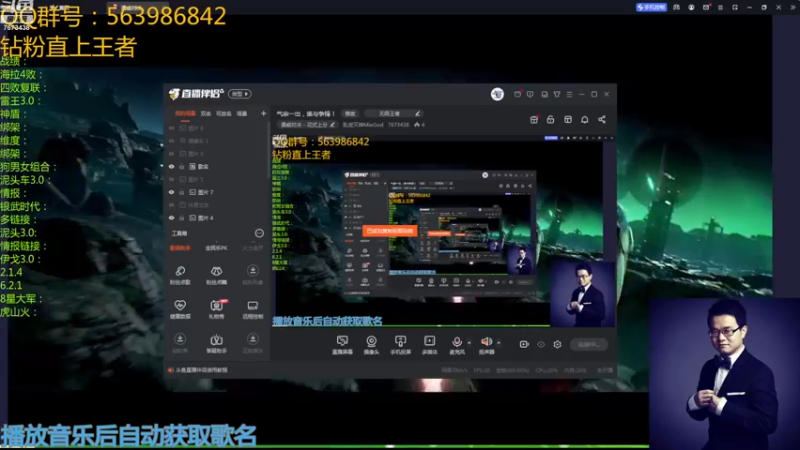800x450 pixels.
Task: Toggle visibility eye of 图片 4 source
Action: coord(171,218)
